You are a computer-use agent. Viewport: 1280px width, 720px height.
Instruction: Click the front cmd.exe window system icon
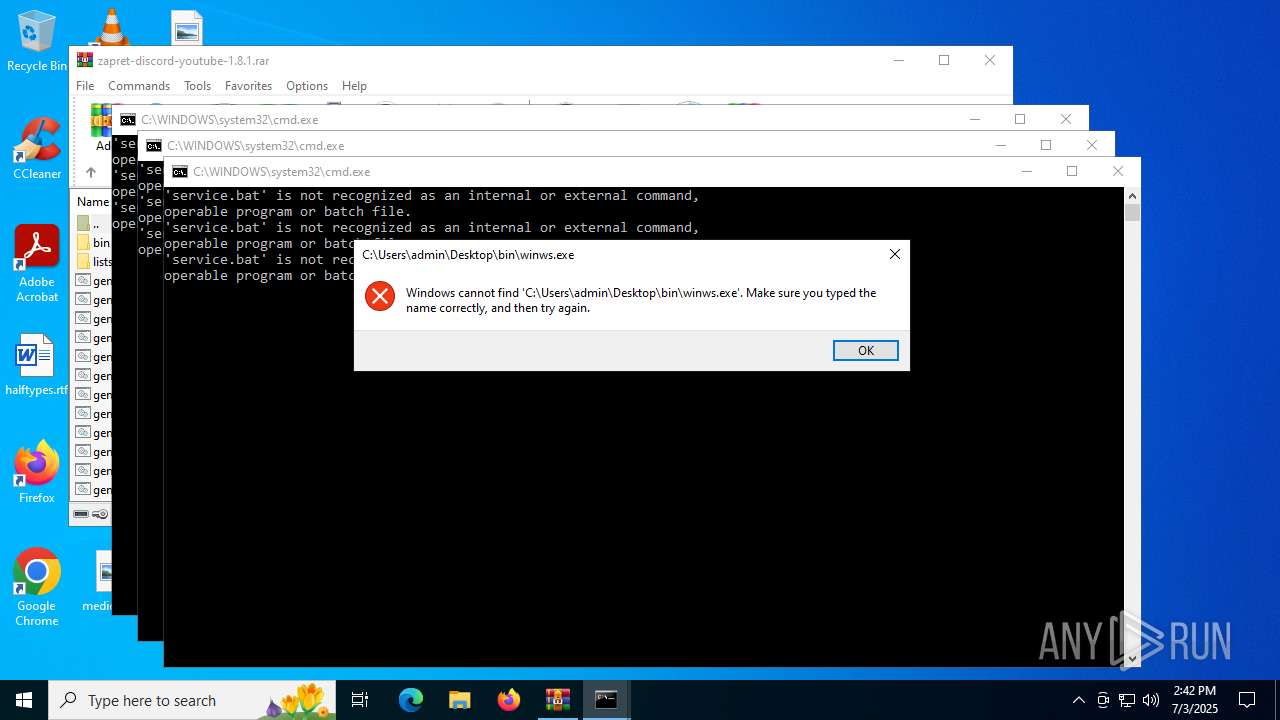pyautogui.click(x=180, y=172)
